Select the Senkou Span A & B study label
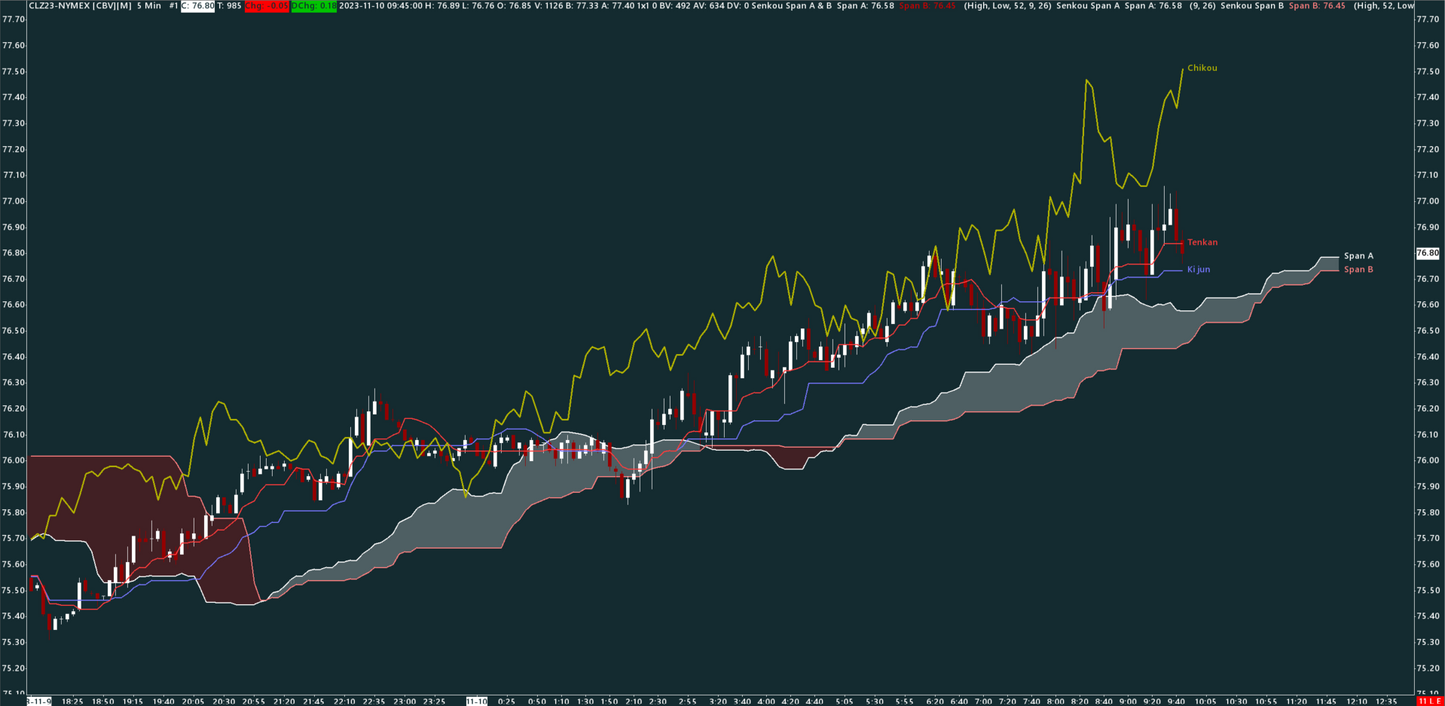The image size is (1445, 706). click(x=791, y=6)
